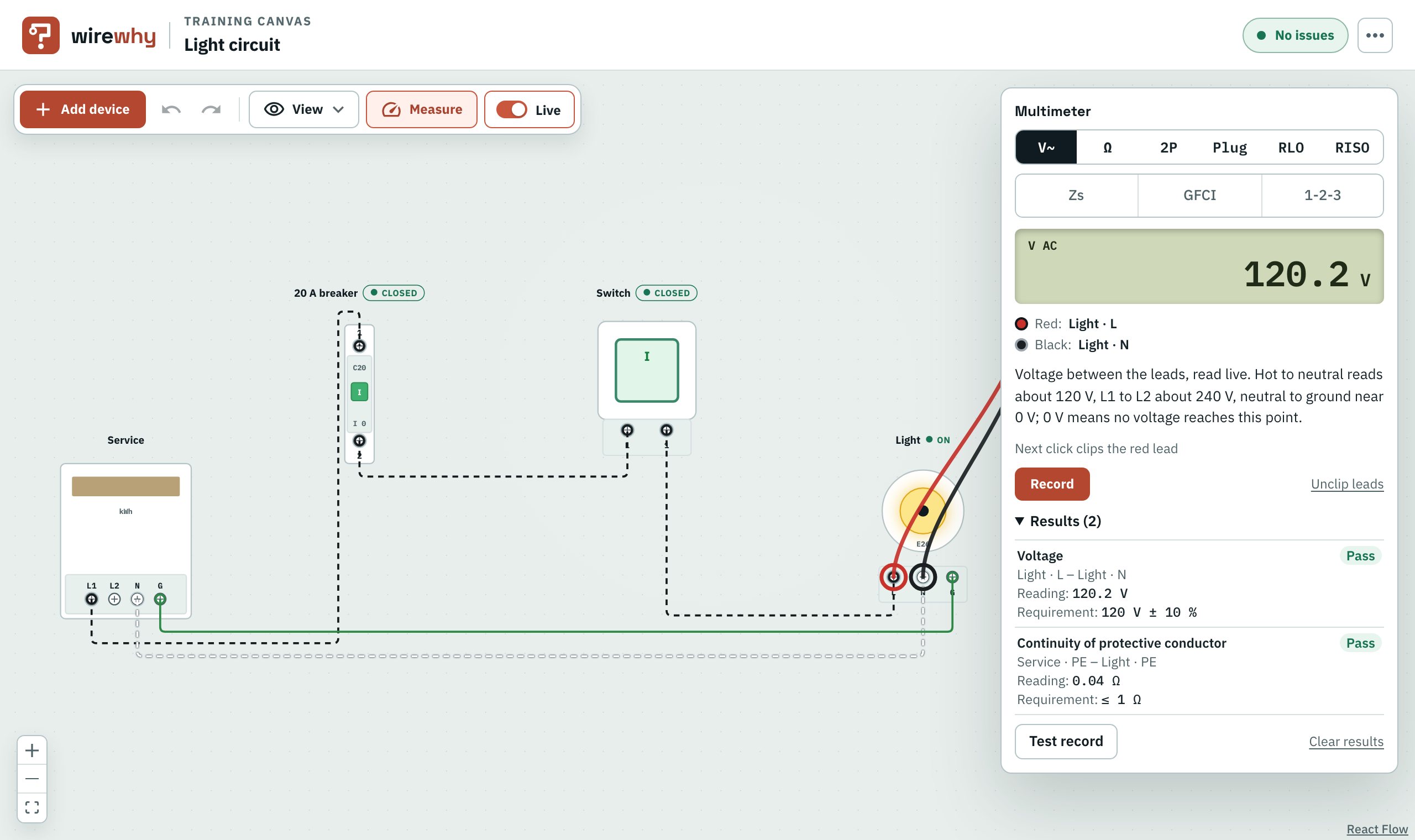1415x840 pixels.
Task: Toggle the Live switch off
Action: point(512,109)
